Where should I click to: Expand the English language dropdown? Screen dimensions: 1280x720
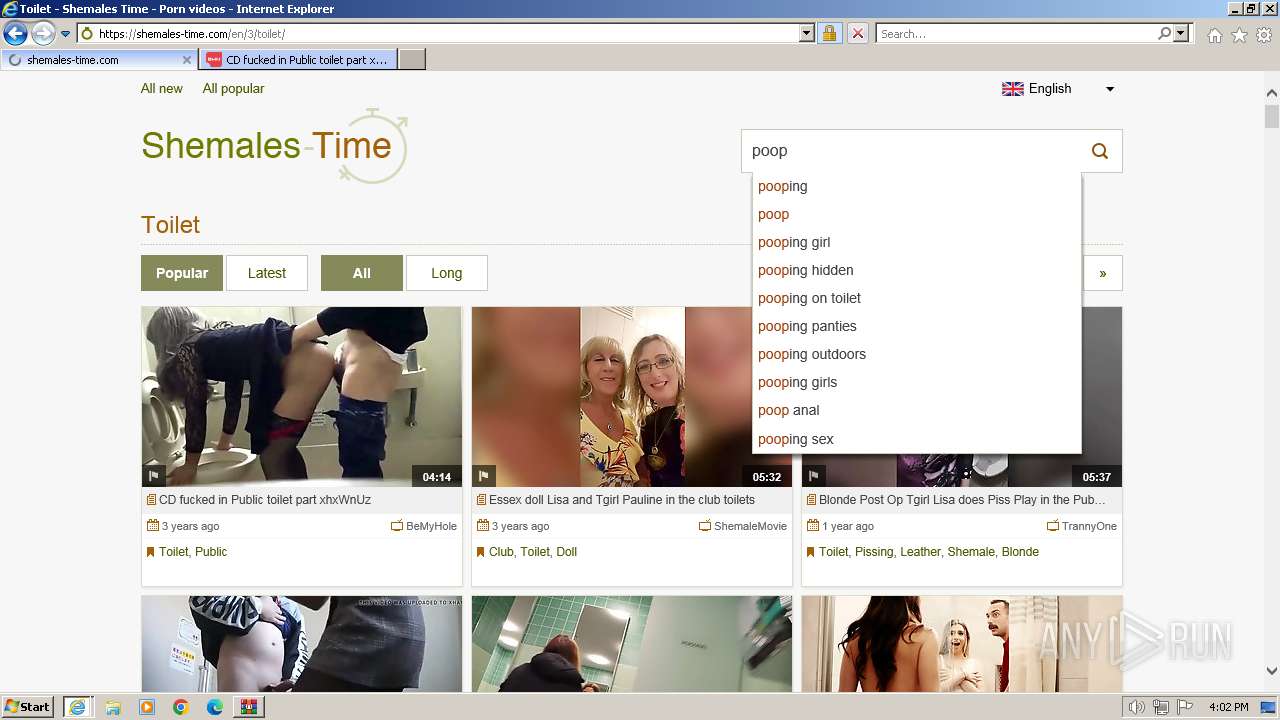tap(1058, 89)
